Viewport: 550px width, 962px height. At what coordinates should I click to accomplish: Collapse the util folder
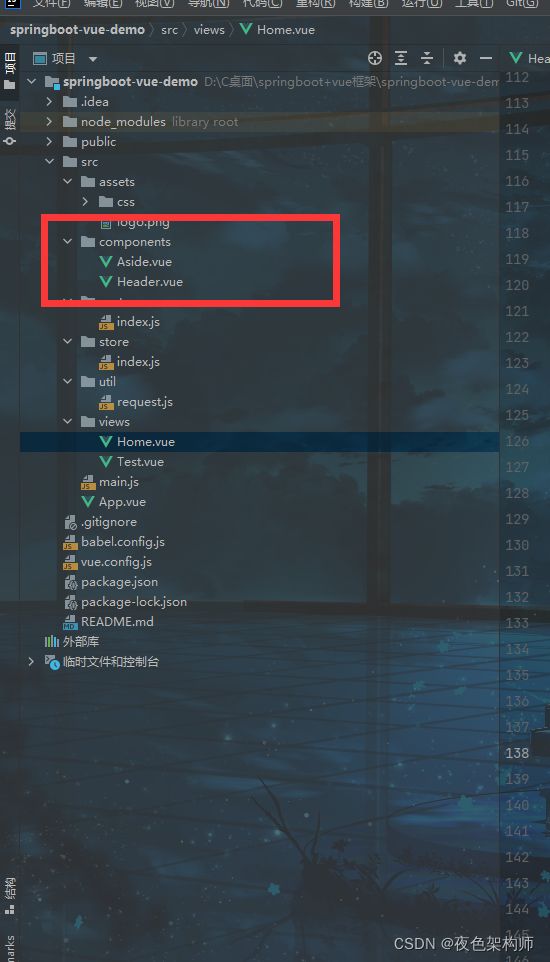pos(68,382)
